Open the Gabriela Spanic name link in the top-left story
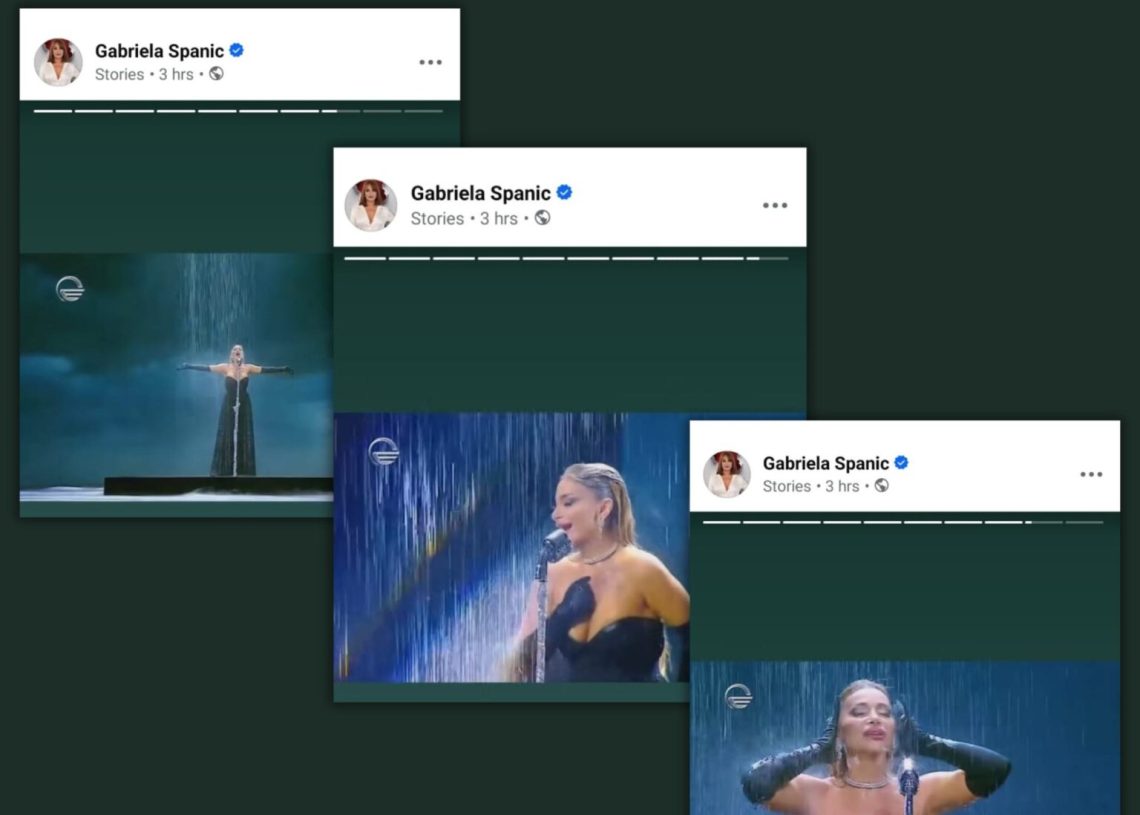The image size is (1140, 815). [159, 51]
